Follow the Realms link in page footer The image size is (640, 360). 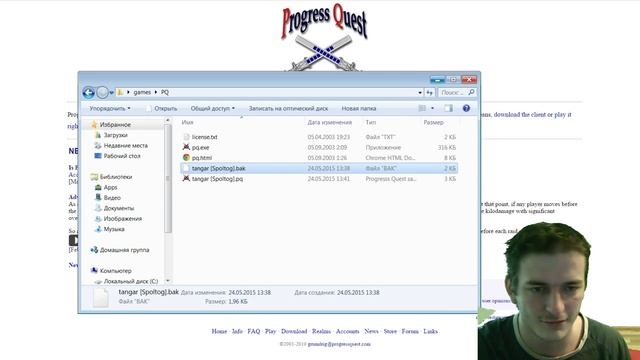click(x=321, y=331)
